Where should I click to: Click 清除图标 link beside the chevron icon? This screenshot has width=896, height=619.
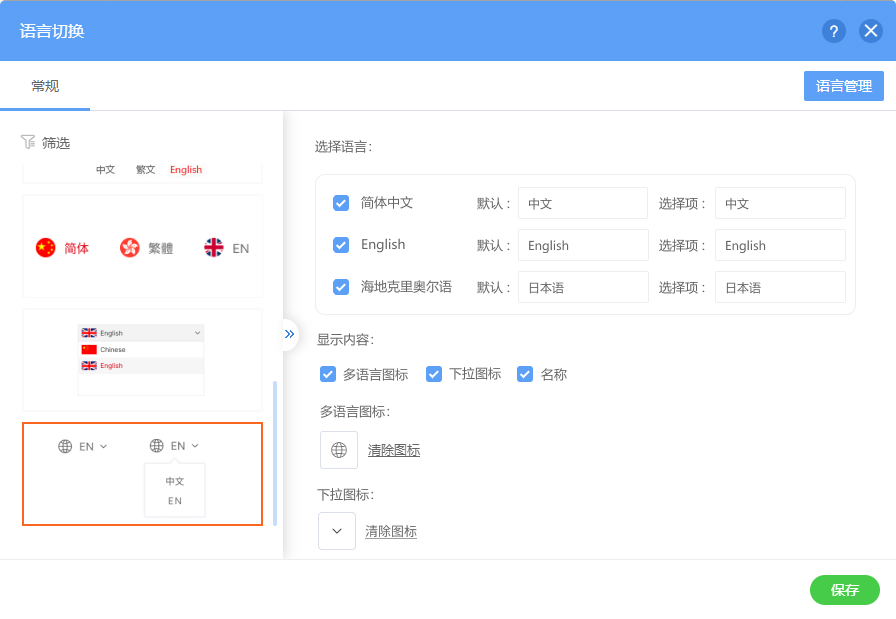coord(391,532)
